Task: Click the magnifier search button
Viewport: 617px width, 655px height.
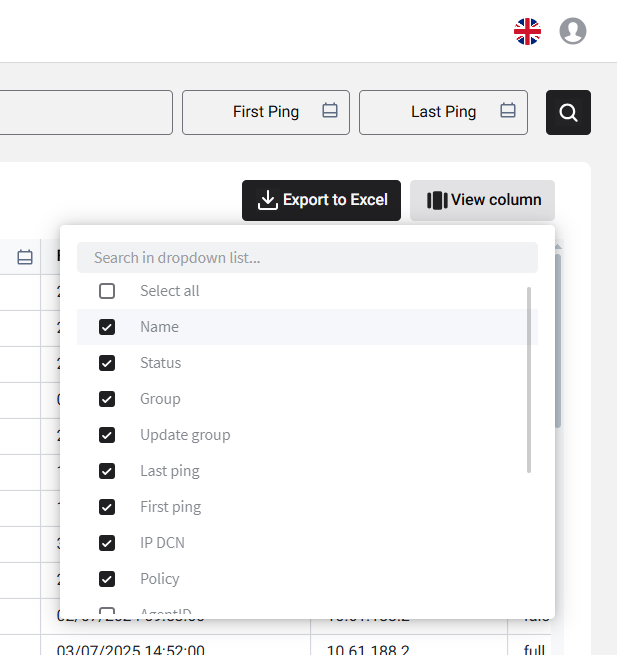Action: (568, 113)
